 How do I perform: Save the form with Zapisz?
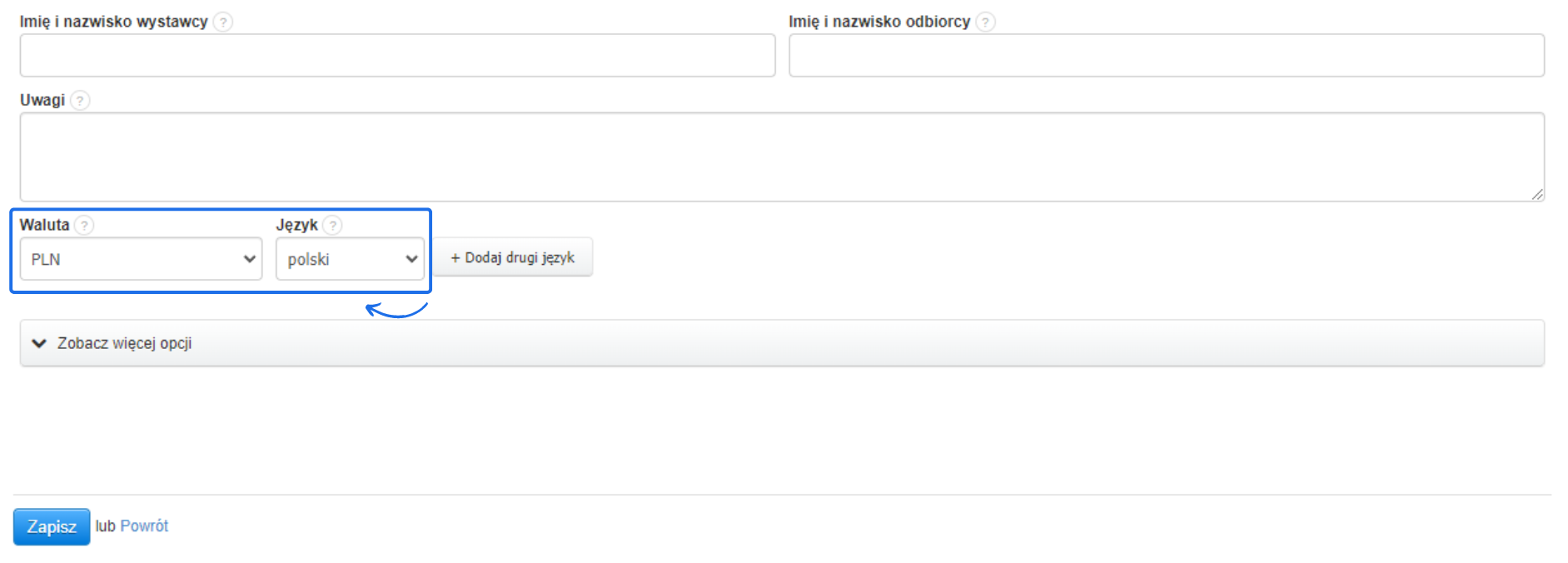52,527
